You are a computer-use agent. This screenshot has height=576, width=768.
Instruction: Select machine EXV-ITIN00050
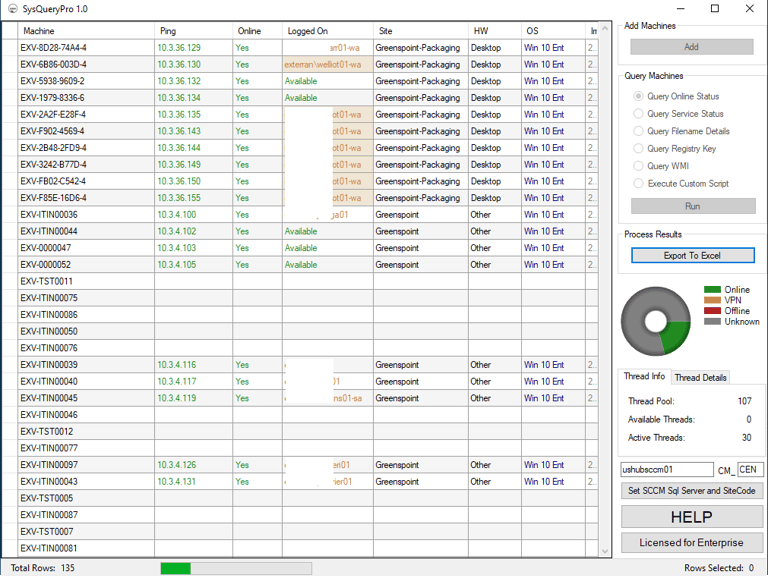point(49,331)
